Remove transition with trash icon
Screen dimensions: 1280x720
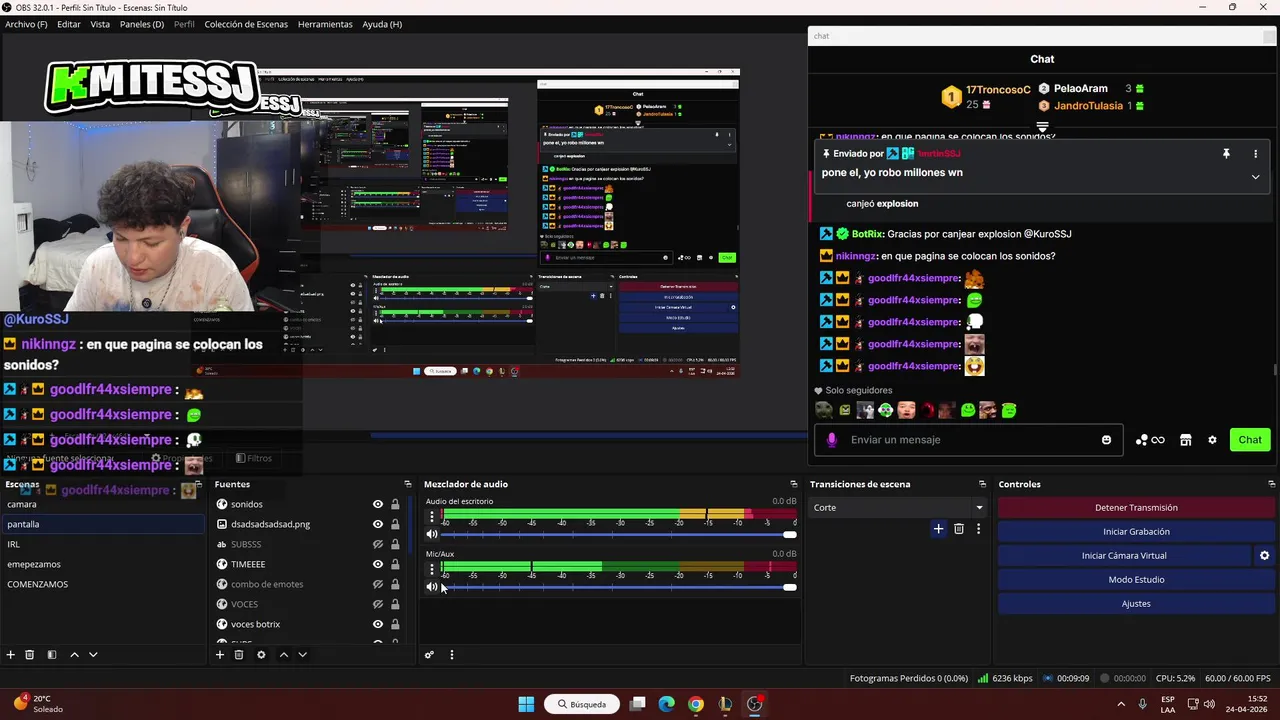tap(958, 529)
